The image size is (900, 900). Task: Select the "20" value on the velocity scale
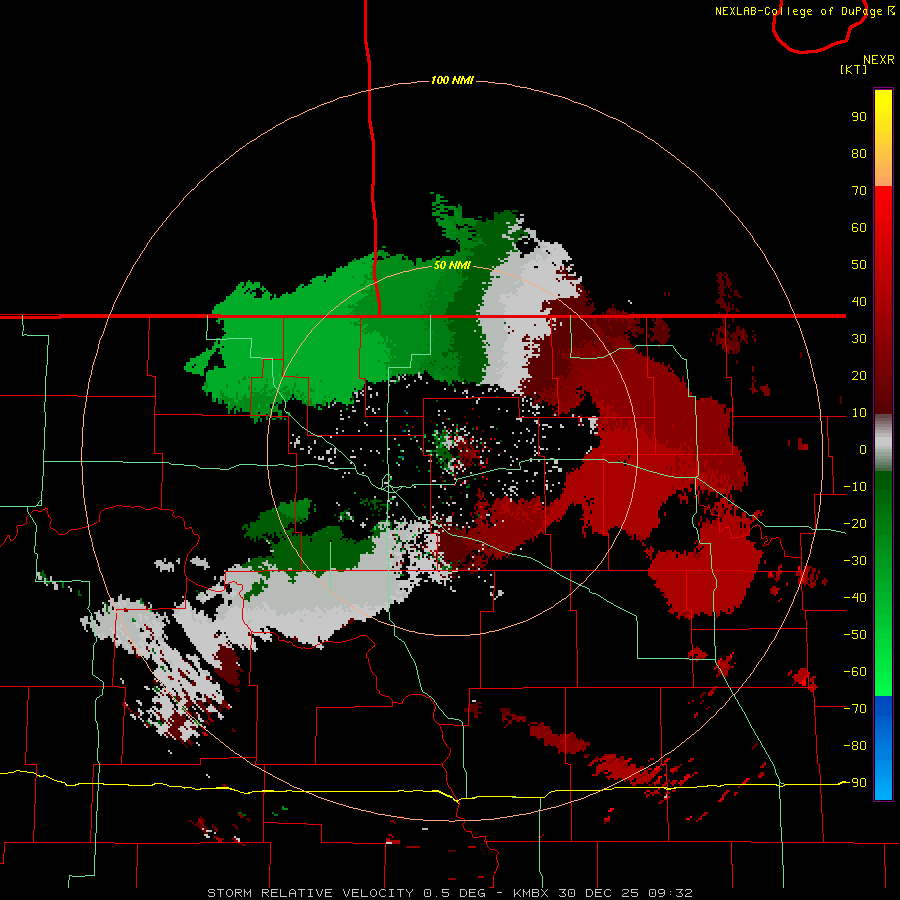859,376
